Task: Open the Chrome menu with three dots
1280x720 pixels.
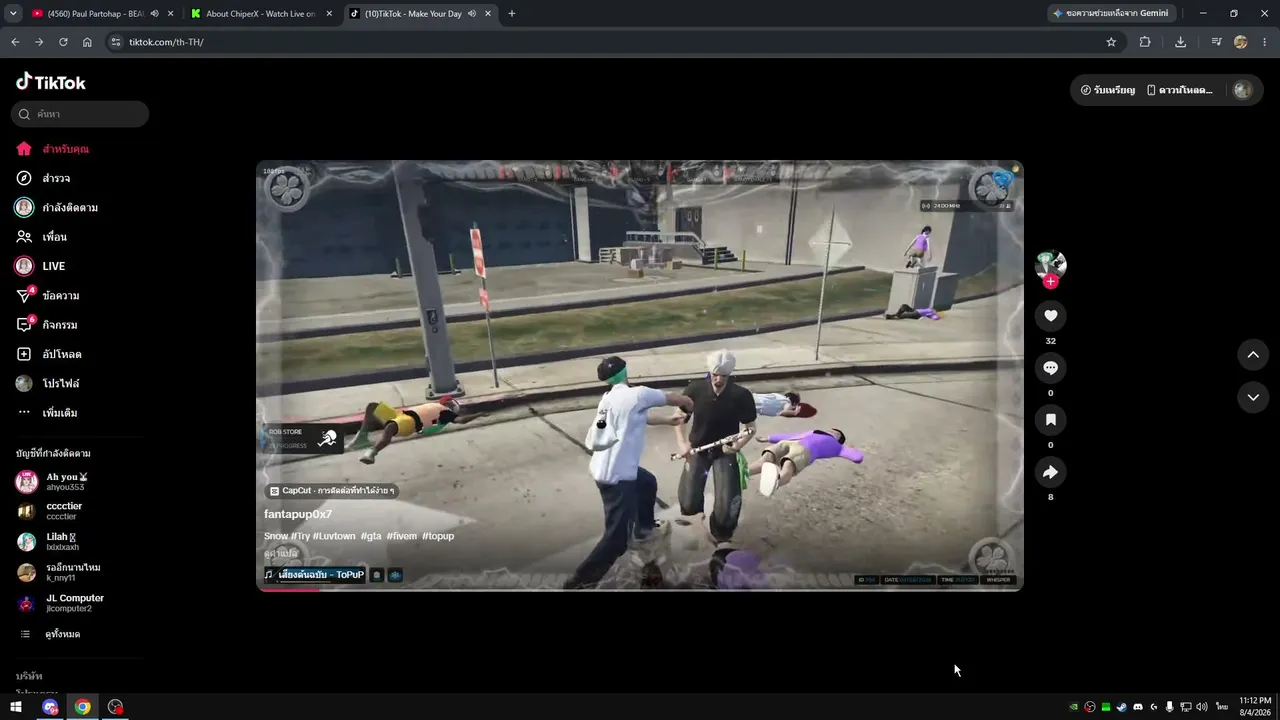Action: 1265,42
